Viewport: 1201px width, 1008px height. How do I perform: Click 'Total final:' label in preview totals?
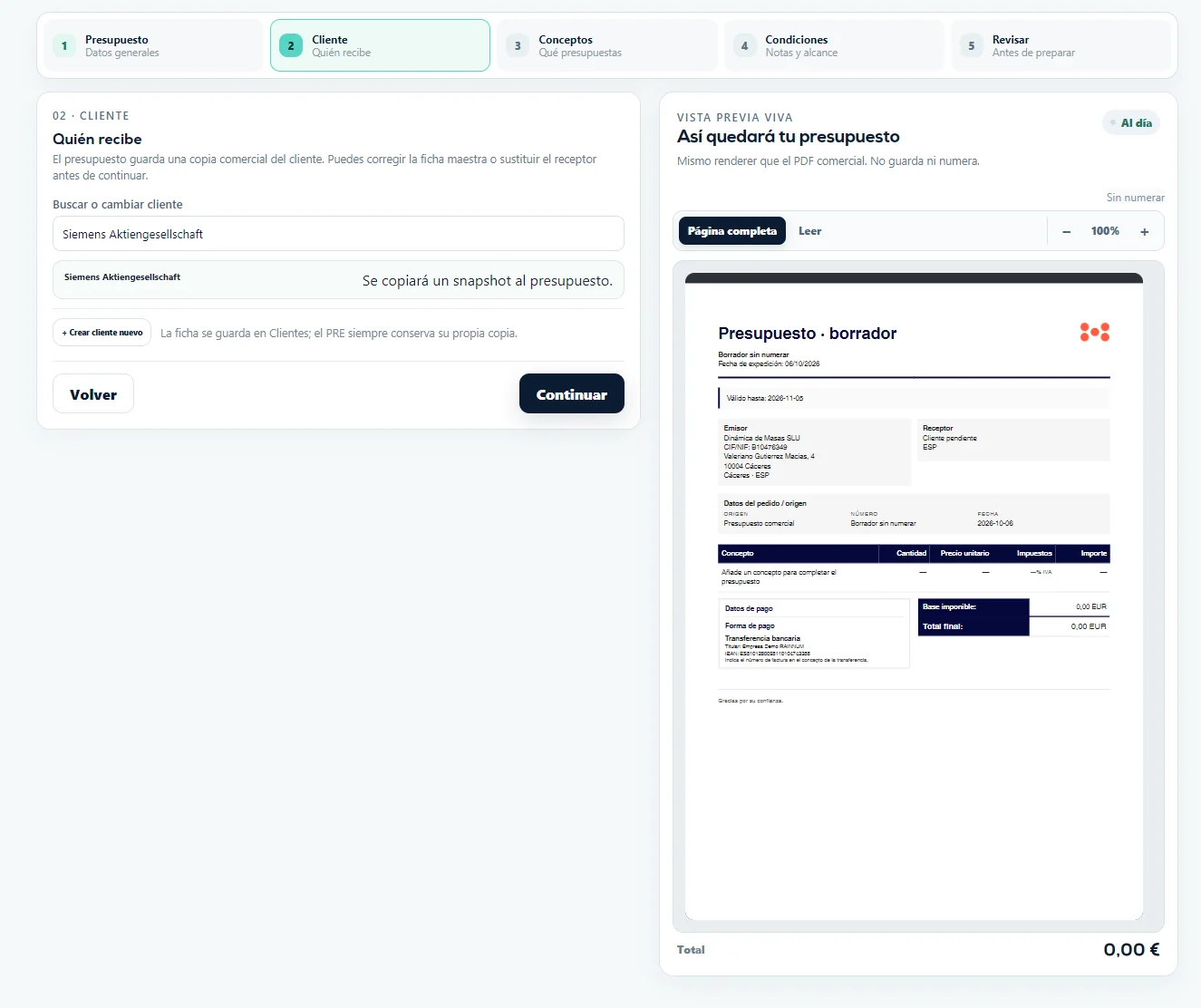coord(943,626)
